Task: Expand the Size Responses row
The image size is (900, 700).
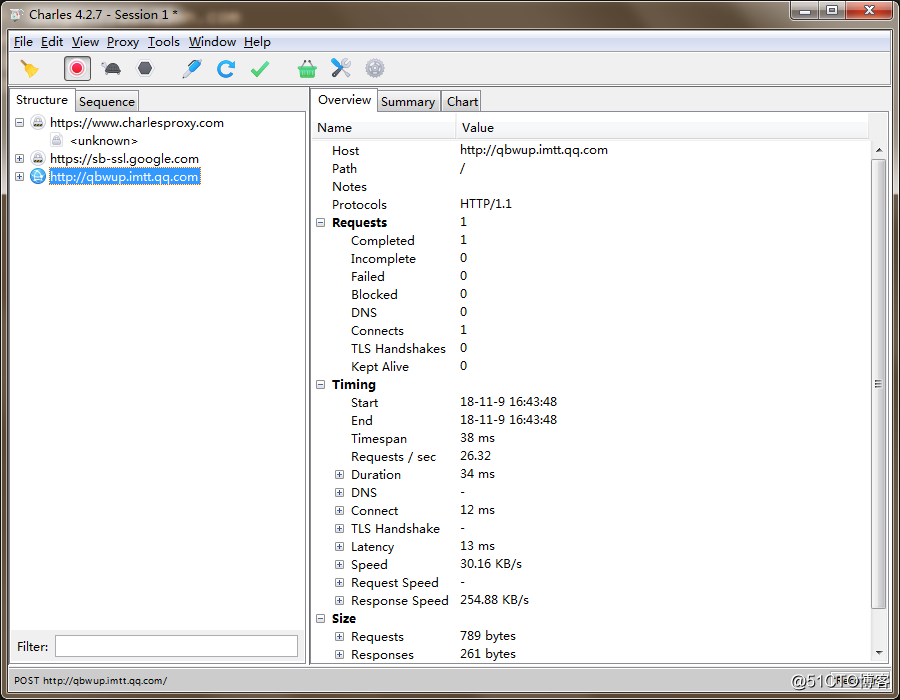Action: (339, 655)
